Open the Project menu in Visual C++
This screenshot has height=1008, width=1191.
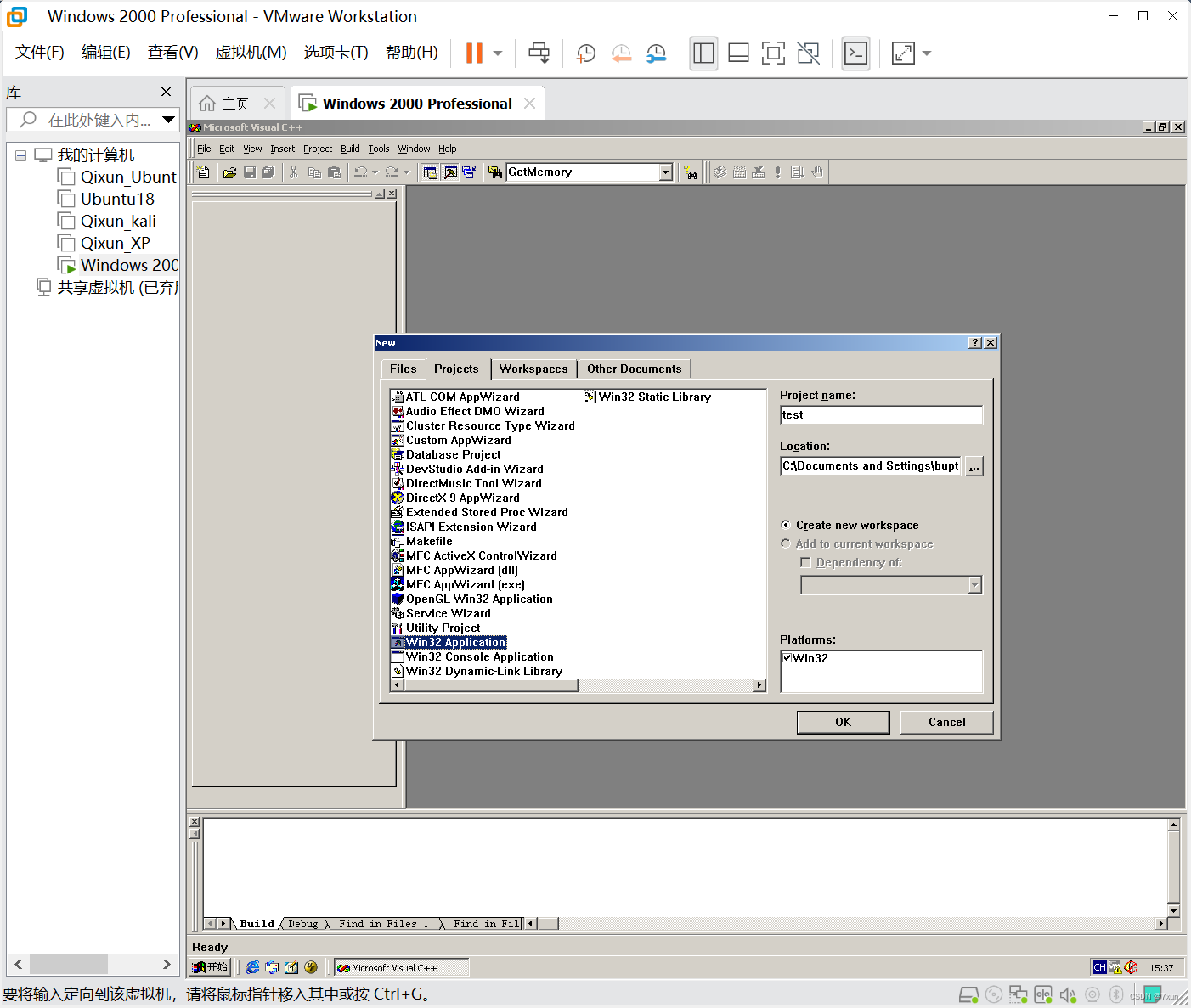pyautogui.click(x=318, y=149)
